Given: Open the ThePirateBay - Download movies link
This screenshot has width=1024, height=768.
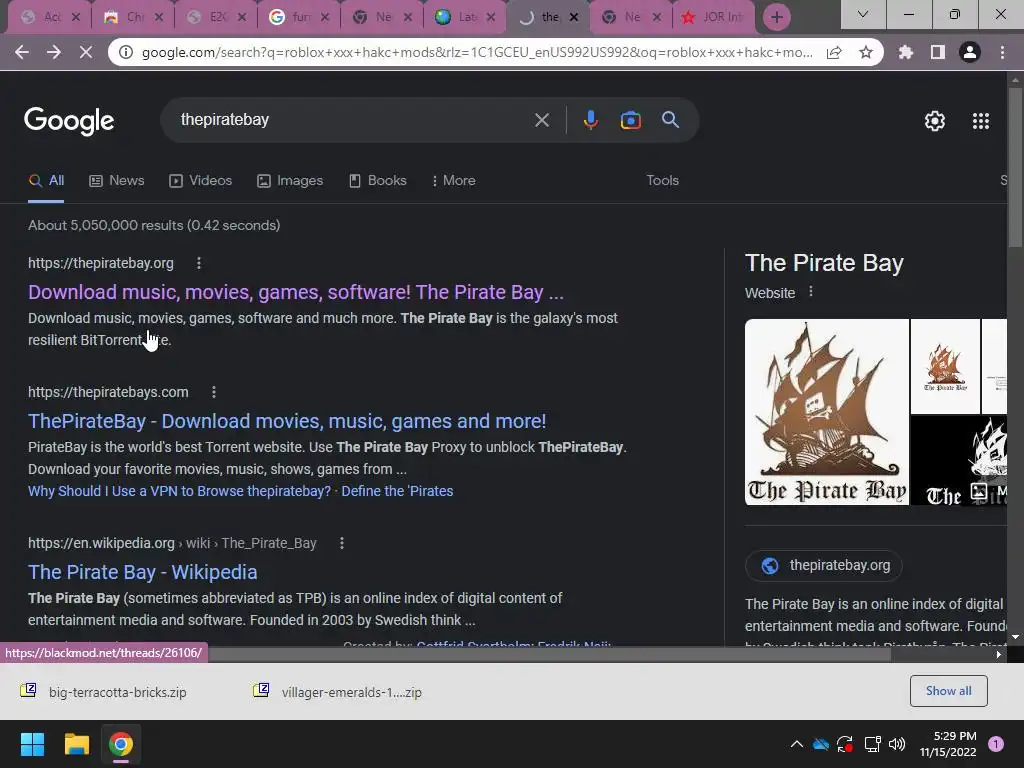Looking at the screenshot, I should (x=287, y=421).
